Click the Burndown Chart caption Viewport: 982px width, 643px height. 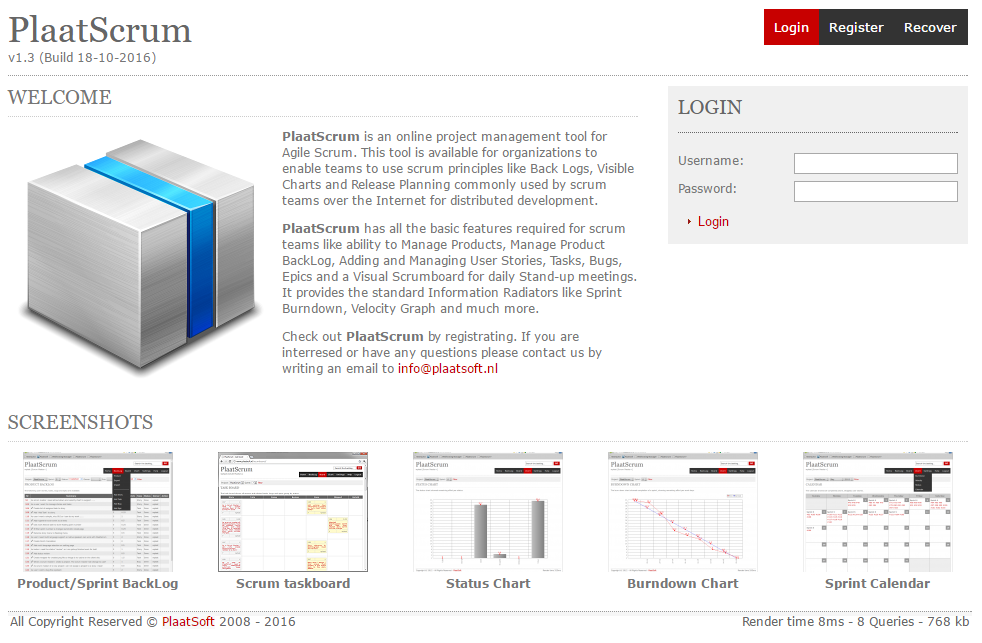(x=683, y=584)
